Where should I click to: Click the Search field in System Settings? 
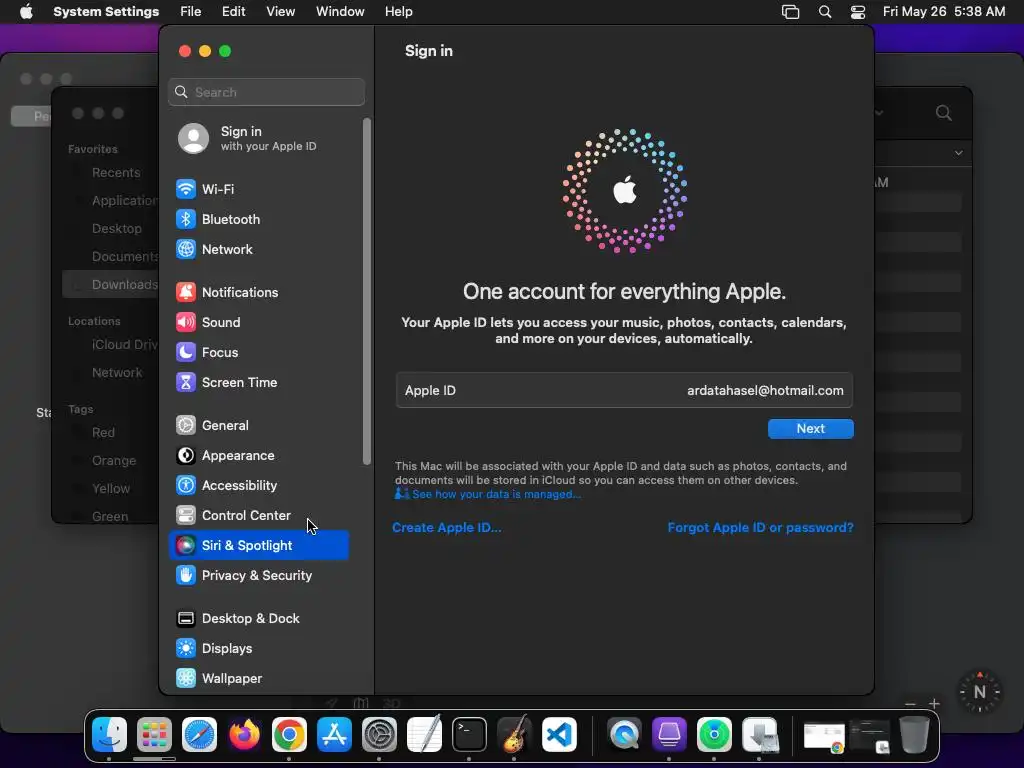(x=266, y=92)
